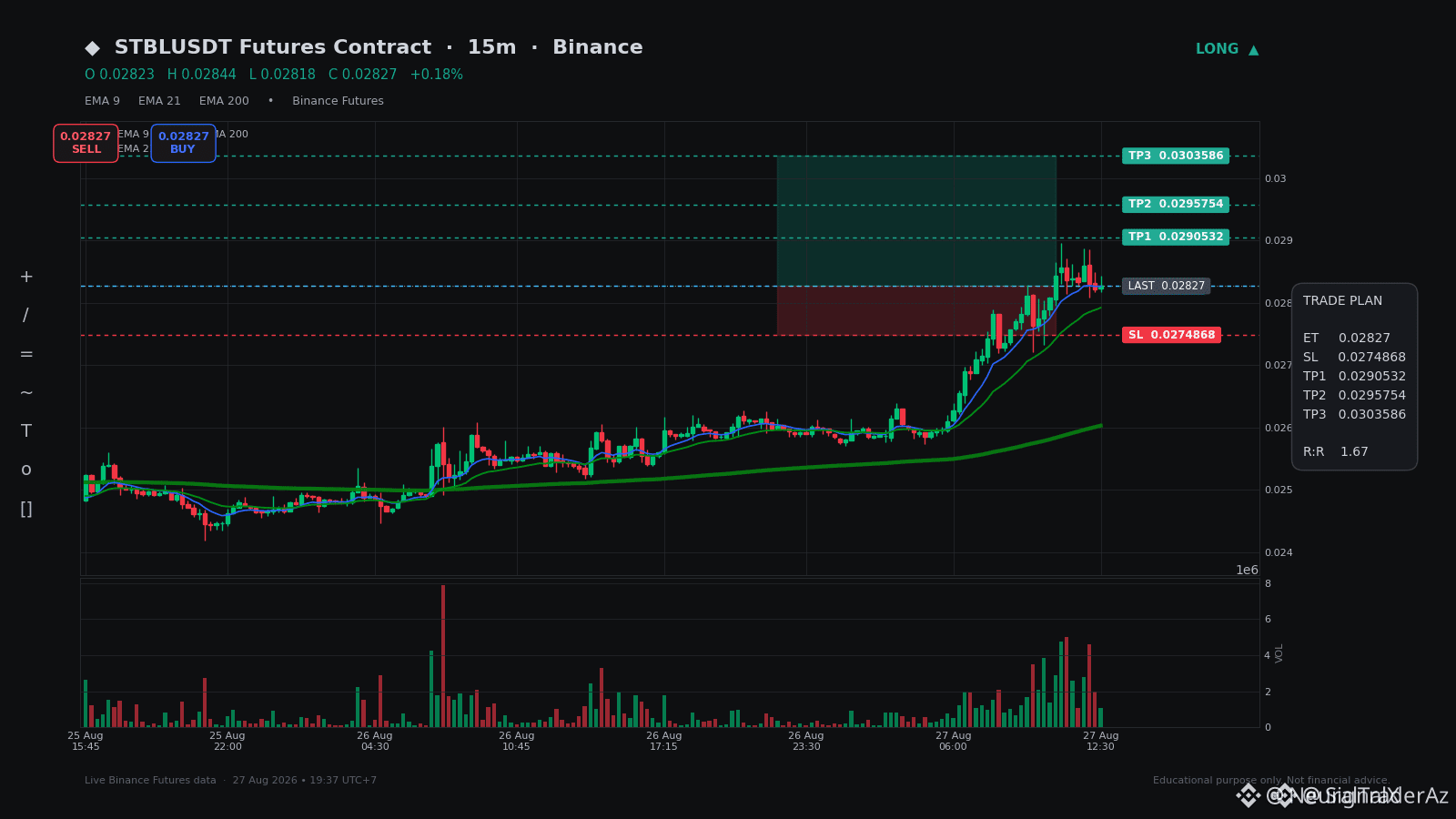Select the T text annotation tool
1456x819 pixels.
point(26,431)
